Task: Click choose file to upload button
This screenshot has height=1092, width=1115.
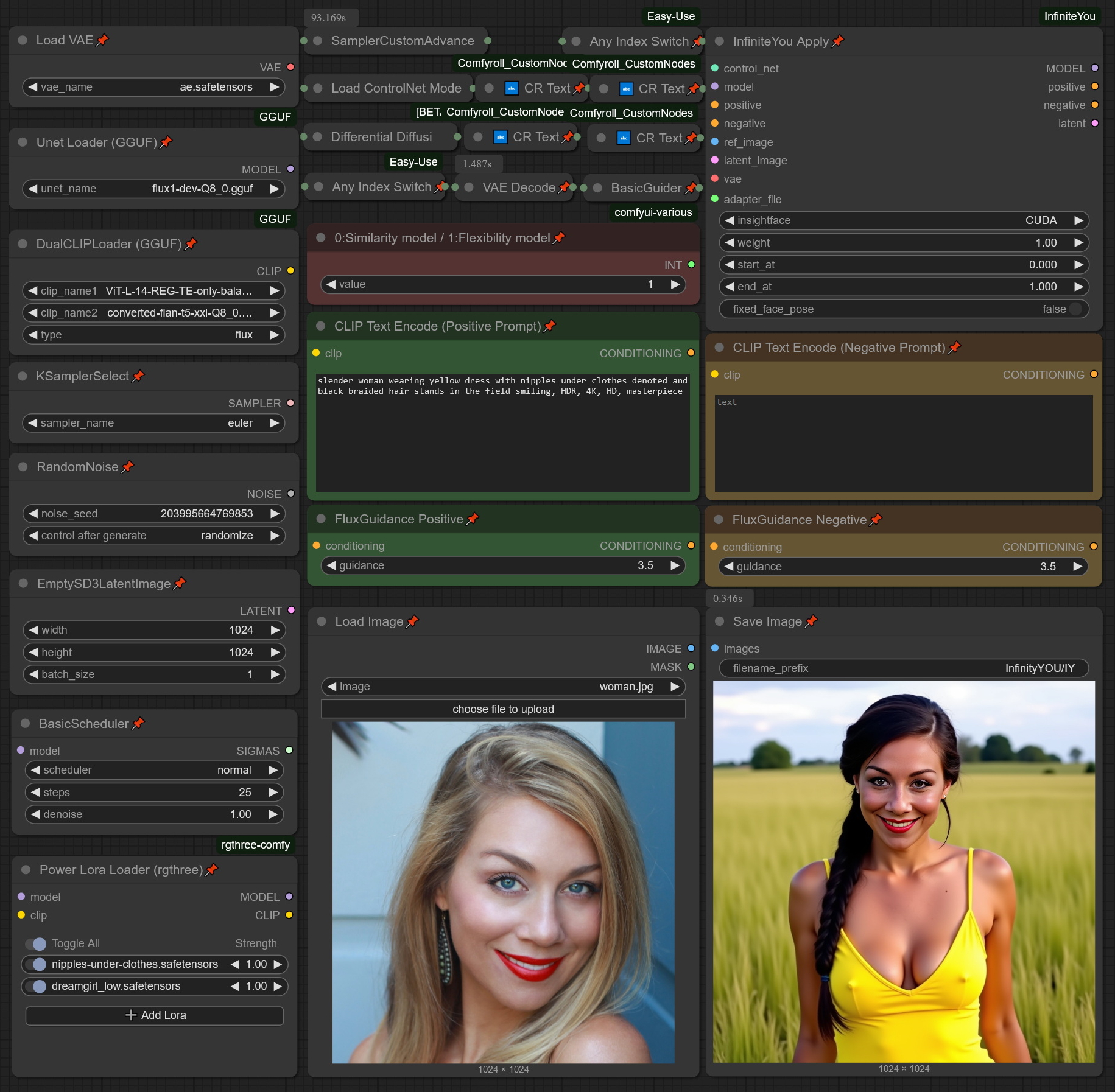Action: pyautogui.click(x=503, y=709)
